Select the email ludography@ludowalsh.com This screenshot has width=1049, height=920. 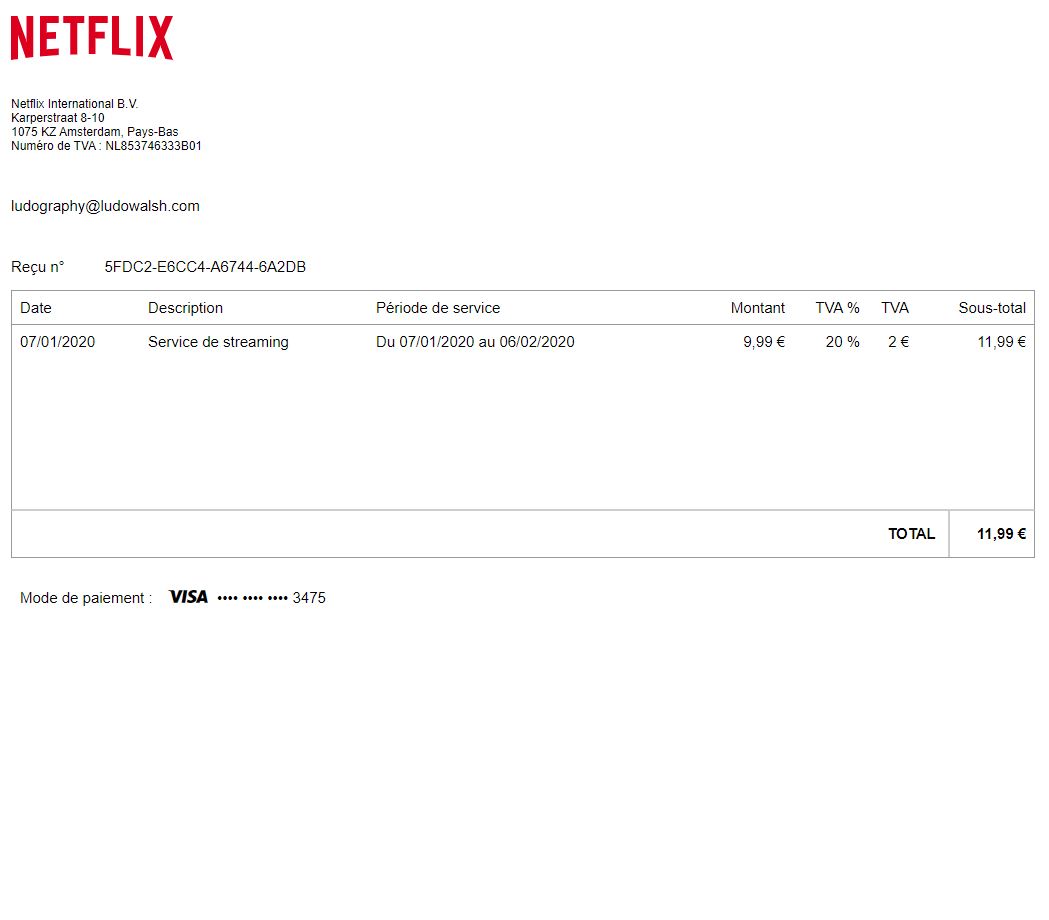coord(105,206)
